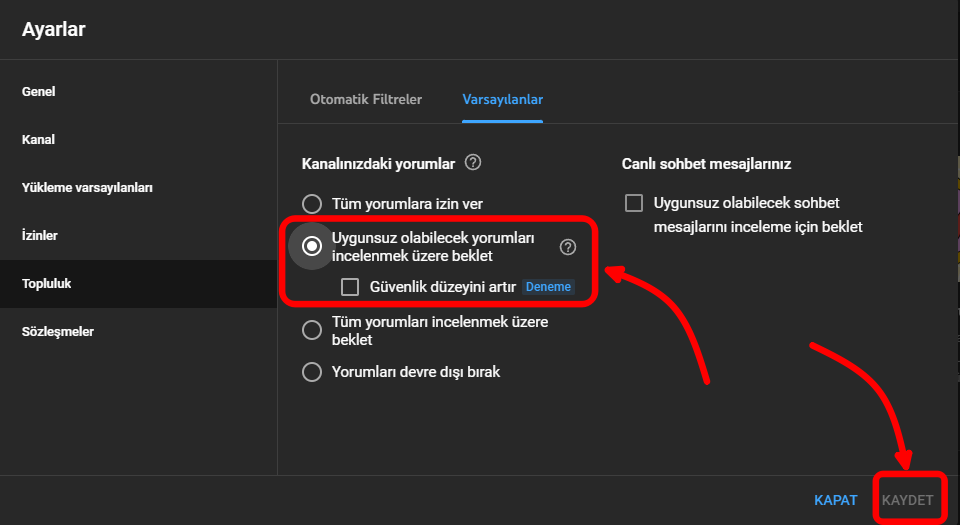Check Uygunsuz olabilecek sohbet mesajlarını checkbox
This screenshot has height=525, width=960.
(x=634, y=204)
